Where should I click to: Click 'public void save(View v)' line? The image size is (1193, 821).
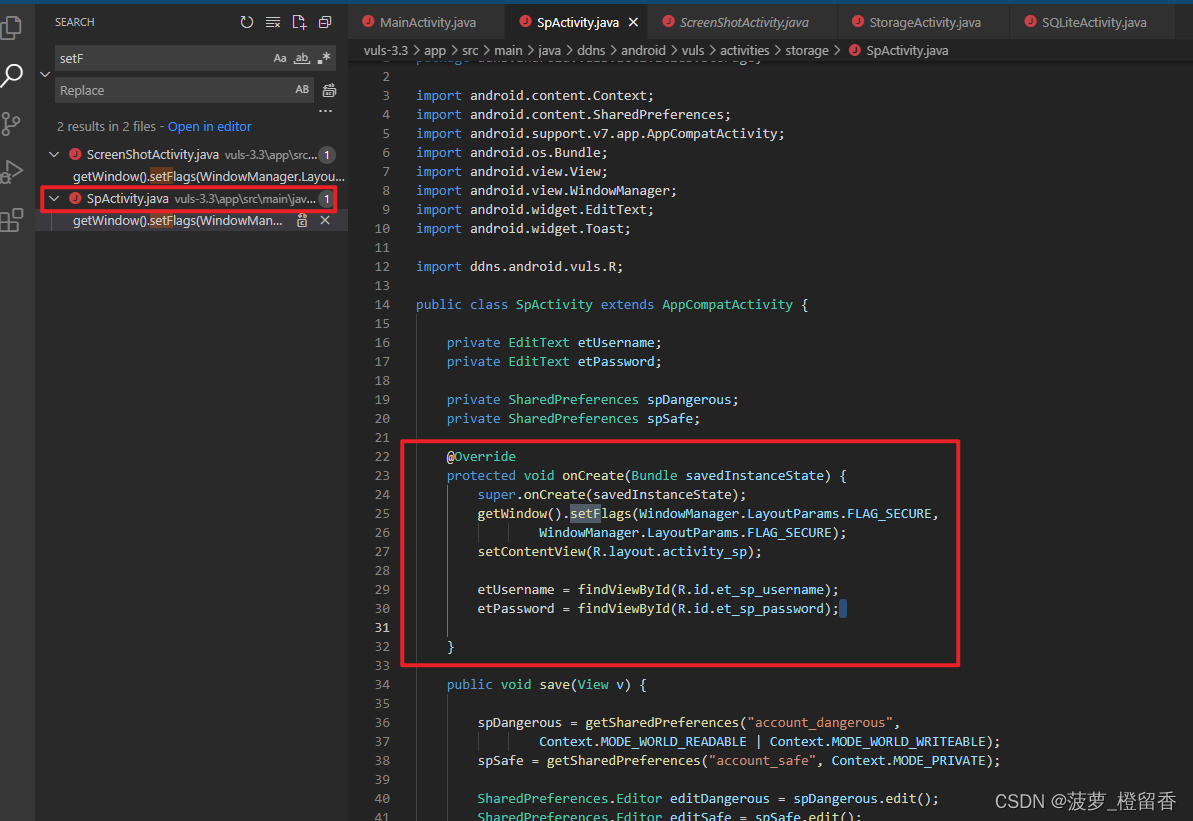(x=546, y=685)
